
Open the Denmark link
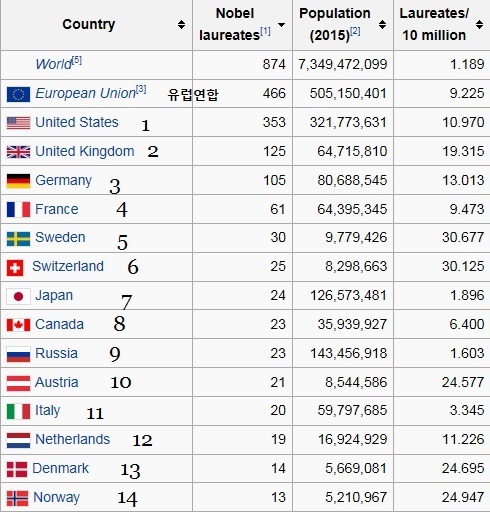click(61, 468)
